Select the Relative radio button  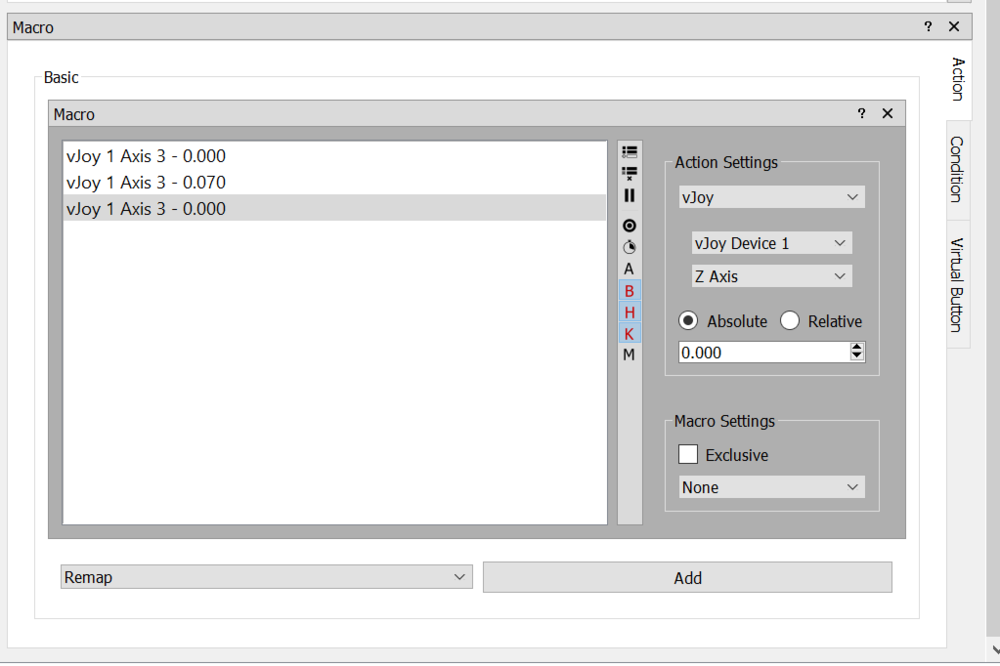pos(790,321)
